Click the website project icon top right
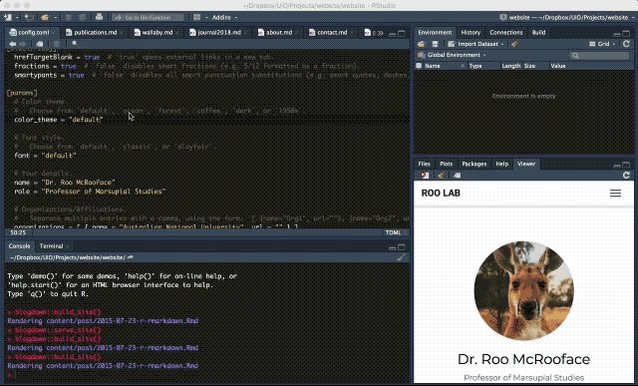This screenshot has height=386, width=638. [503, 17]
